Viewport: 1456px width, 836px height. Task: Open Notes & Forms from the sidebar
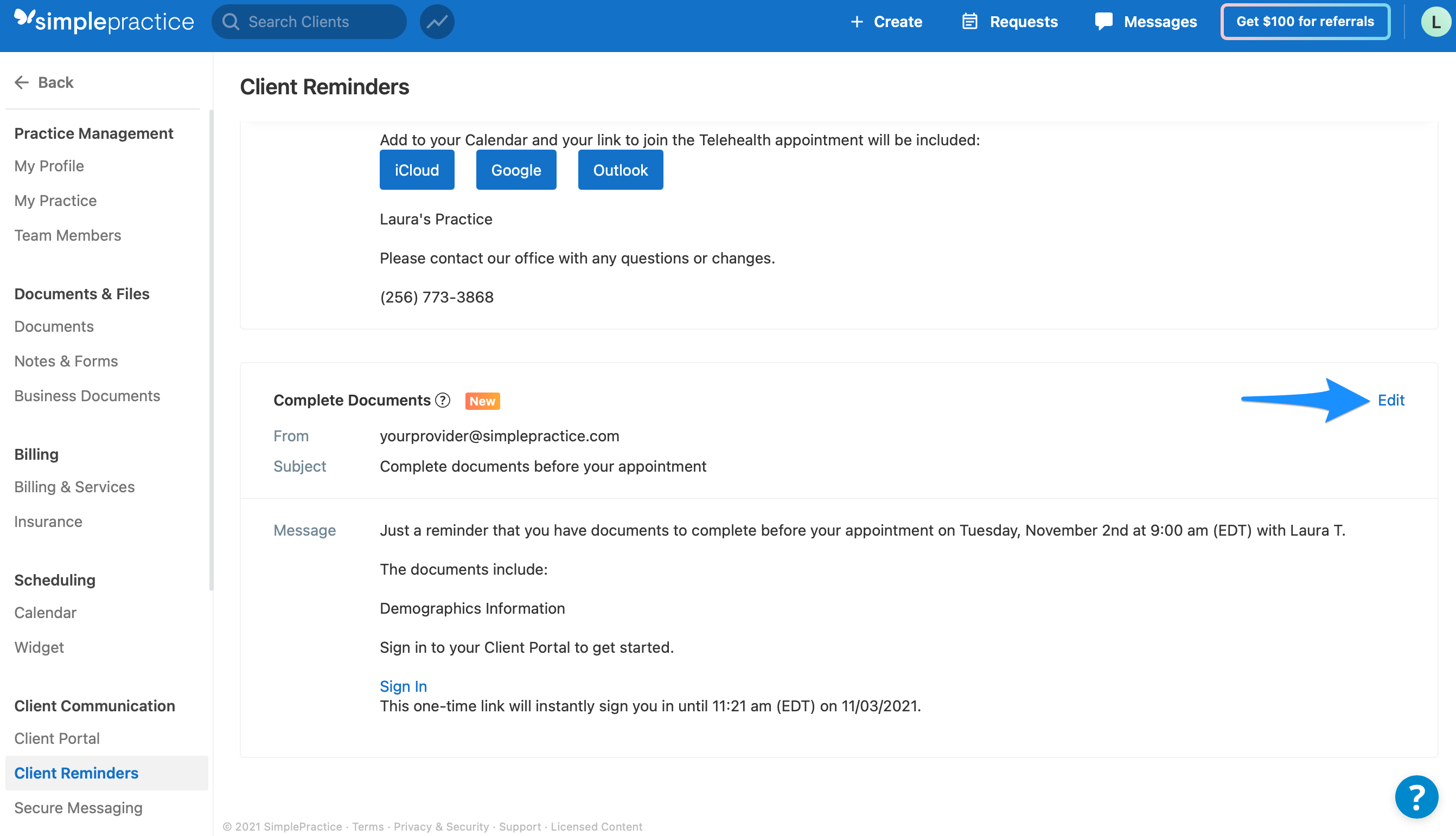tap(66, 361)
